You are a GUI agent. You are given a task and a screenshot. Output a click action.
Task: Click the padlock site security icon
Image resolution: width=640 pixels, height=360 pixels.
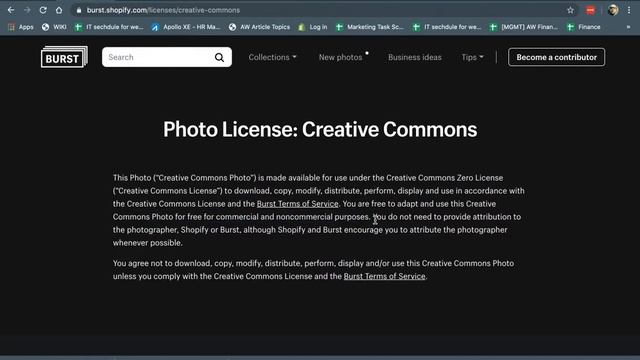[x=79, y=10]
